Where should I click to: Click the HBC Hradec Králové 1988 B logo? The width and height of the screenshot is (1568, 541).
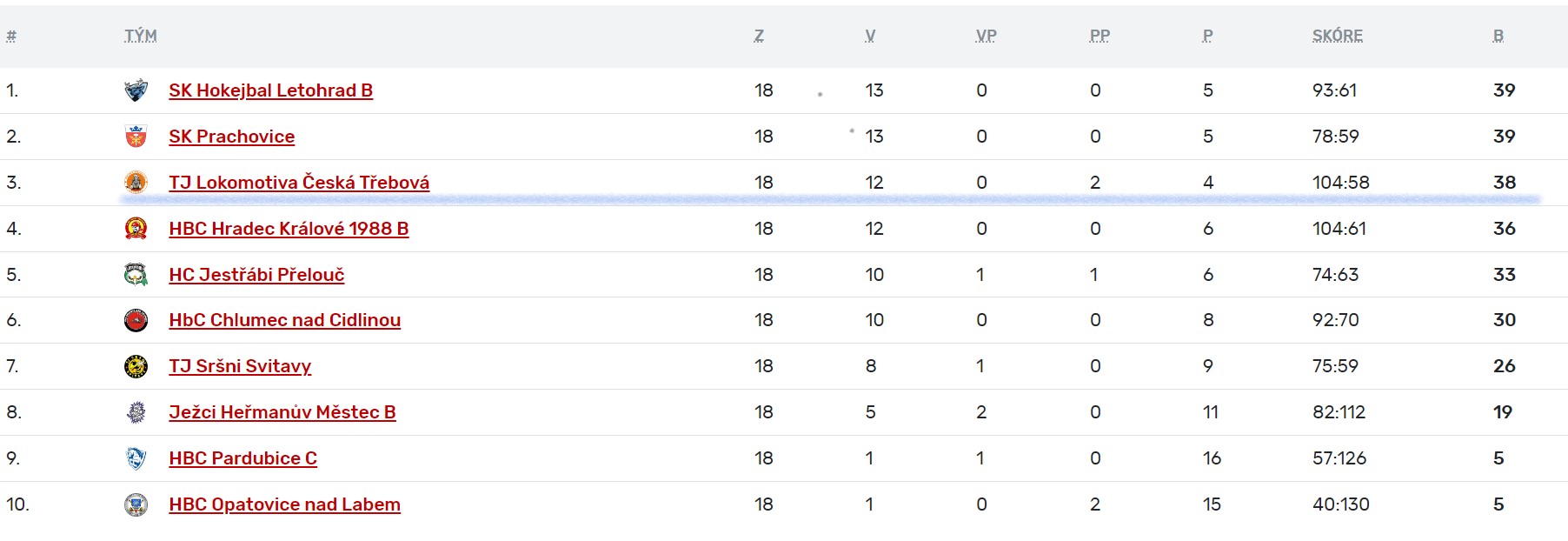click(136, 229)
